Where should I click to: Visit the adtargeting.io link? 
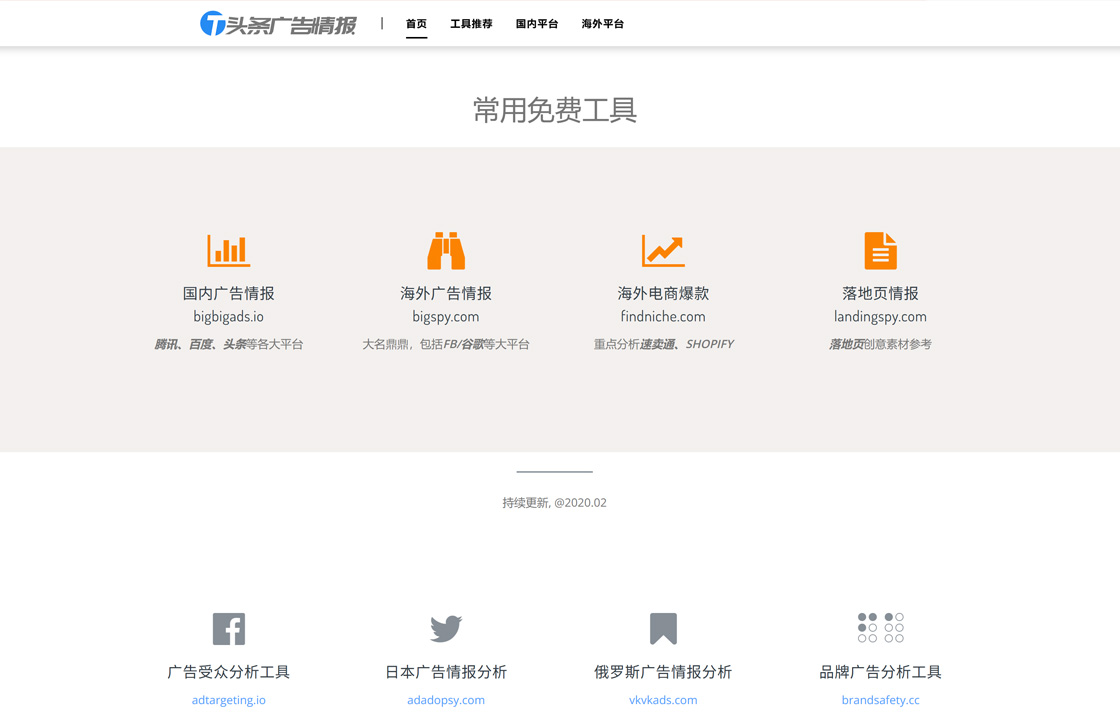[x=229, y=700]
